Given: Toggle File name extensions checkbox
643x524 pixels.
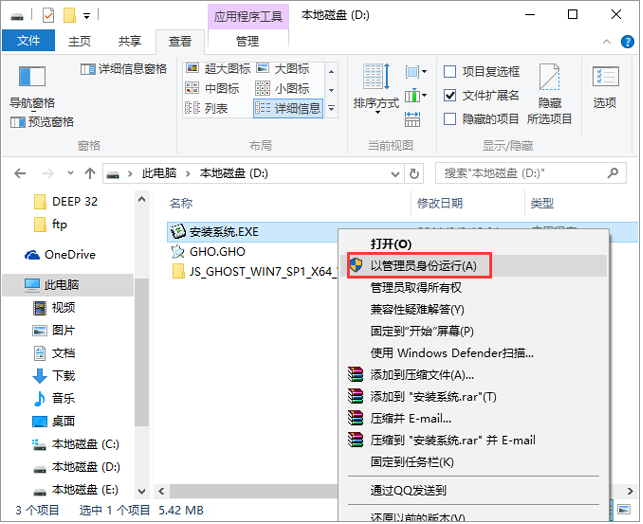Looking at the screenshot, I should (x=450, y=96).
